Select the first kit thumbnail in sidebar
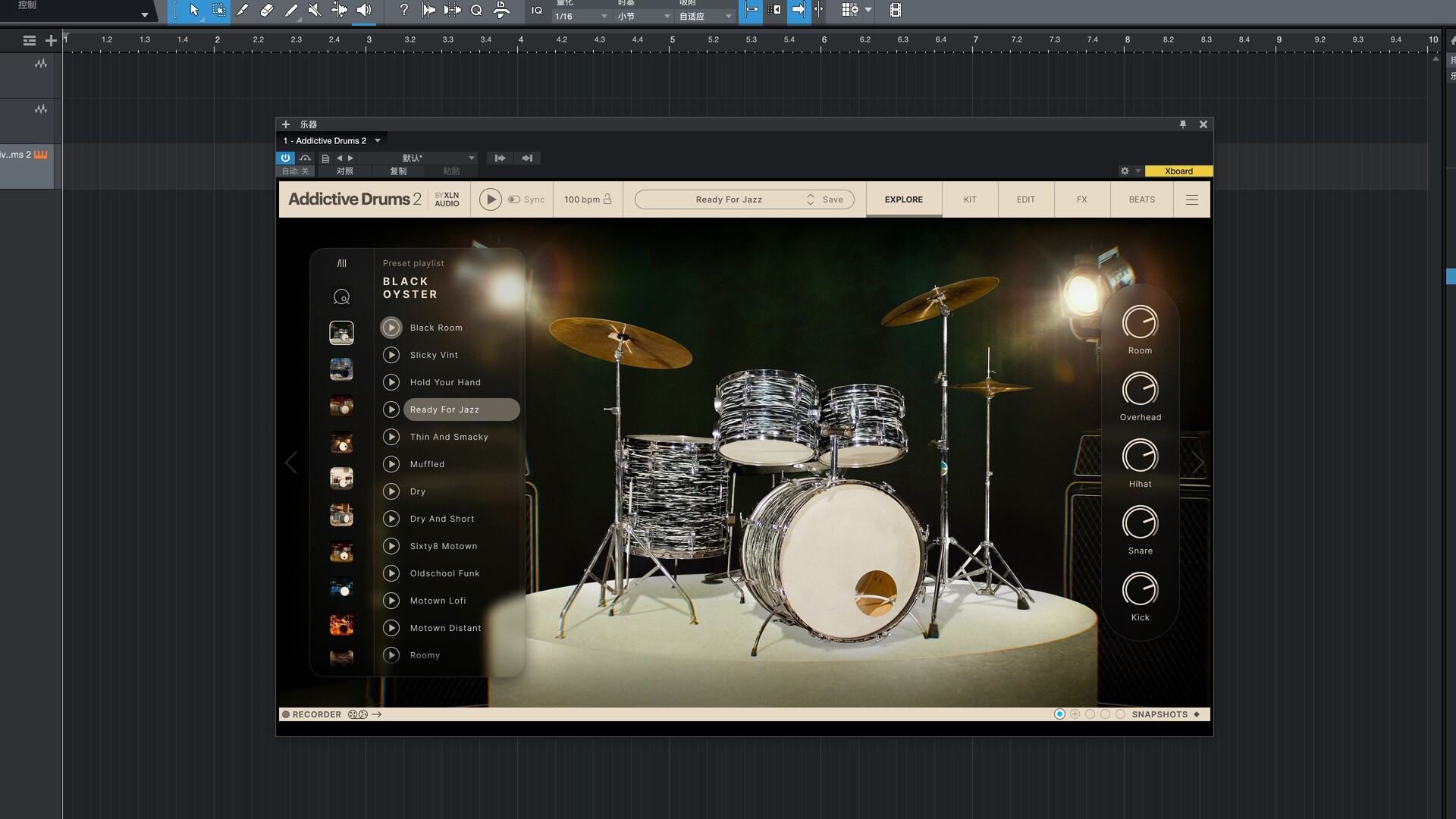The width and height of the screenshot is (1456, 819). [x=341, y=333]
